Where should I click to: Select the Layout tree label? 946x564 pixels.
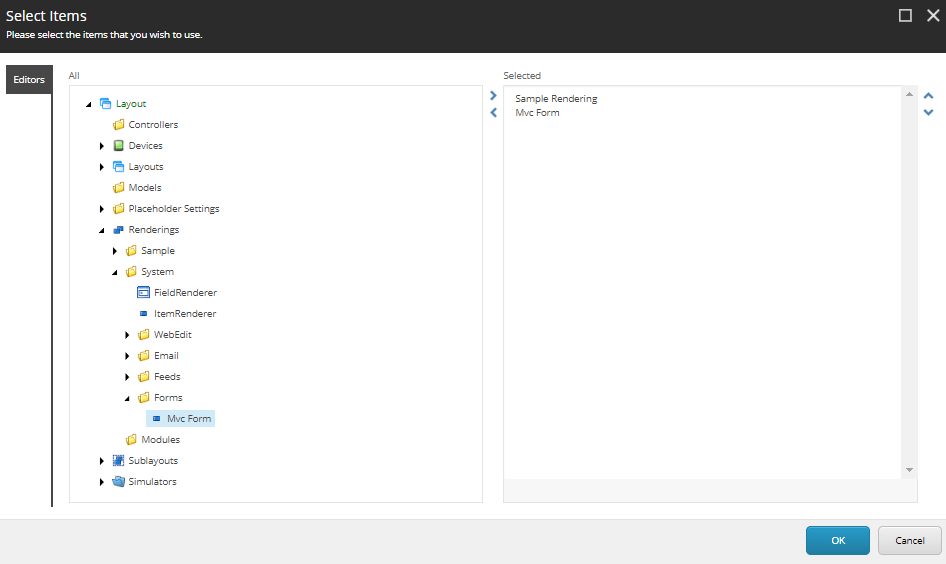point(131,104)
